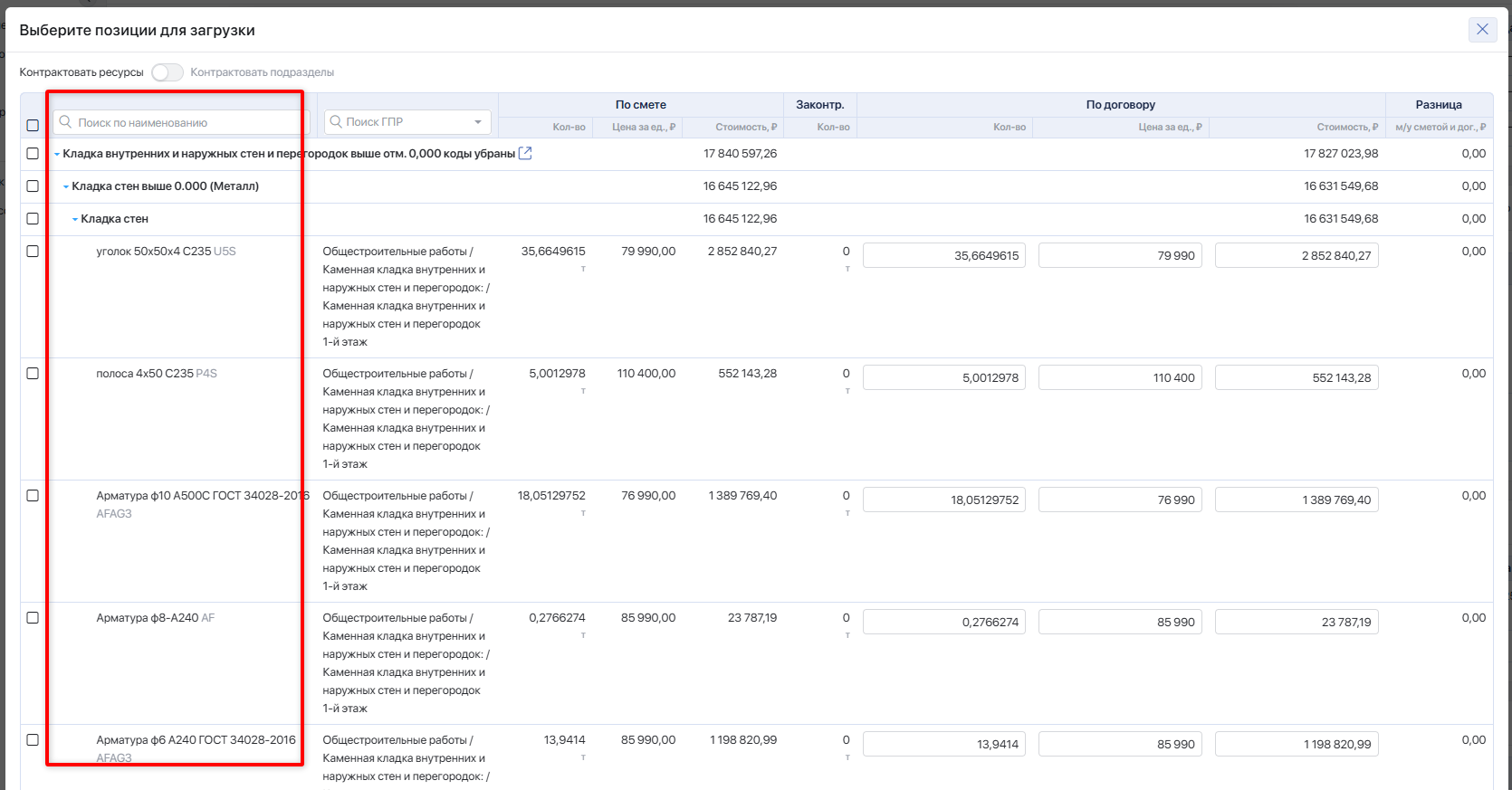
Task: Check the box for уголок 50x50x4 С235
Action: point(33,252)
